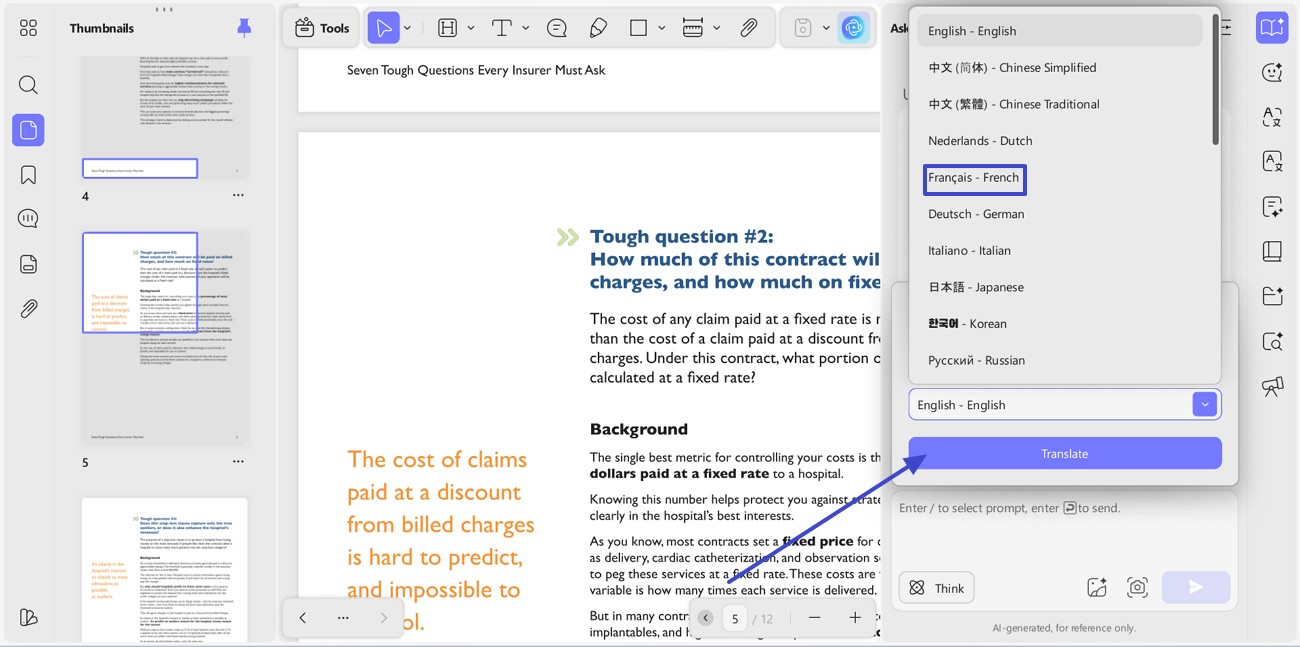The image size is (1300, 647).
Task: Open the translate icon in right sidebar
Action: (x=1272, y=117)
